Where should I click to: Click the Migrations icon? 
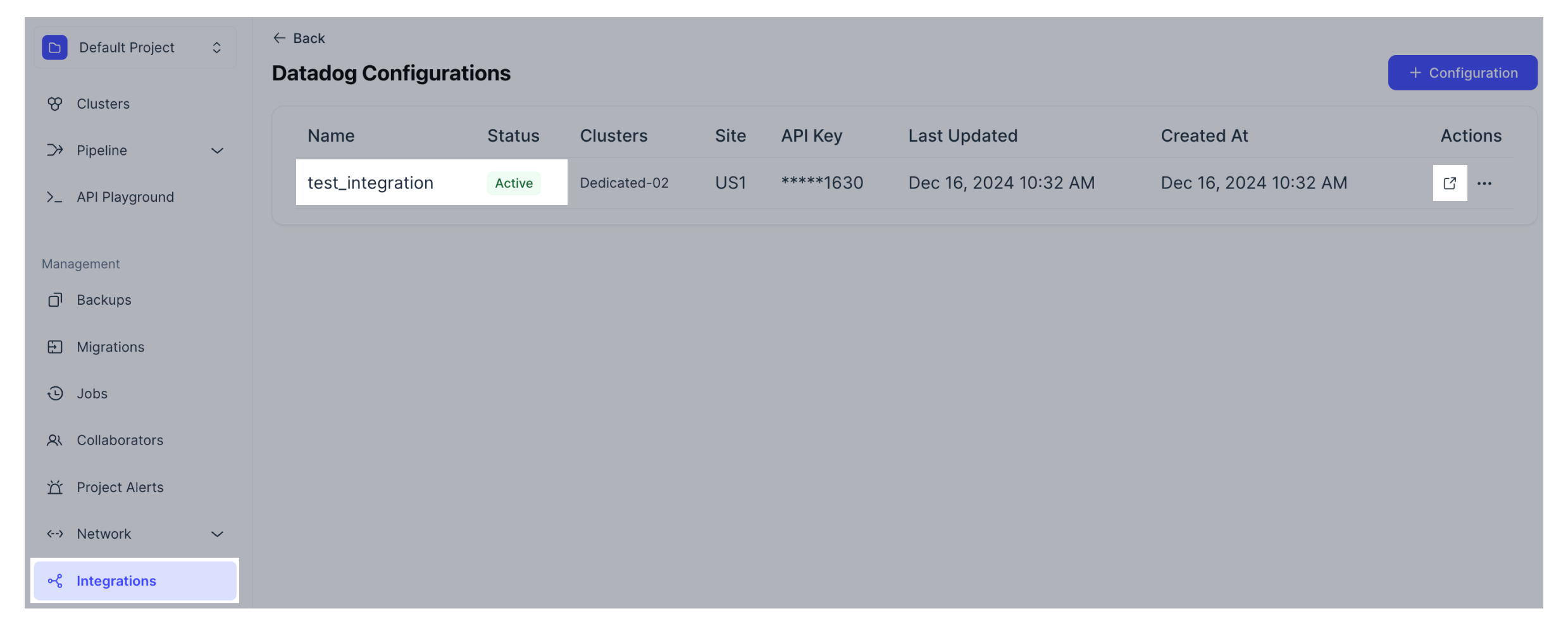click(55, 347)
